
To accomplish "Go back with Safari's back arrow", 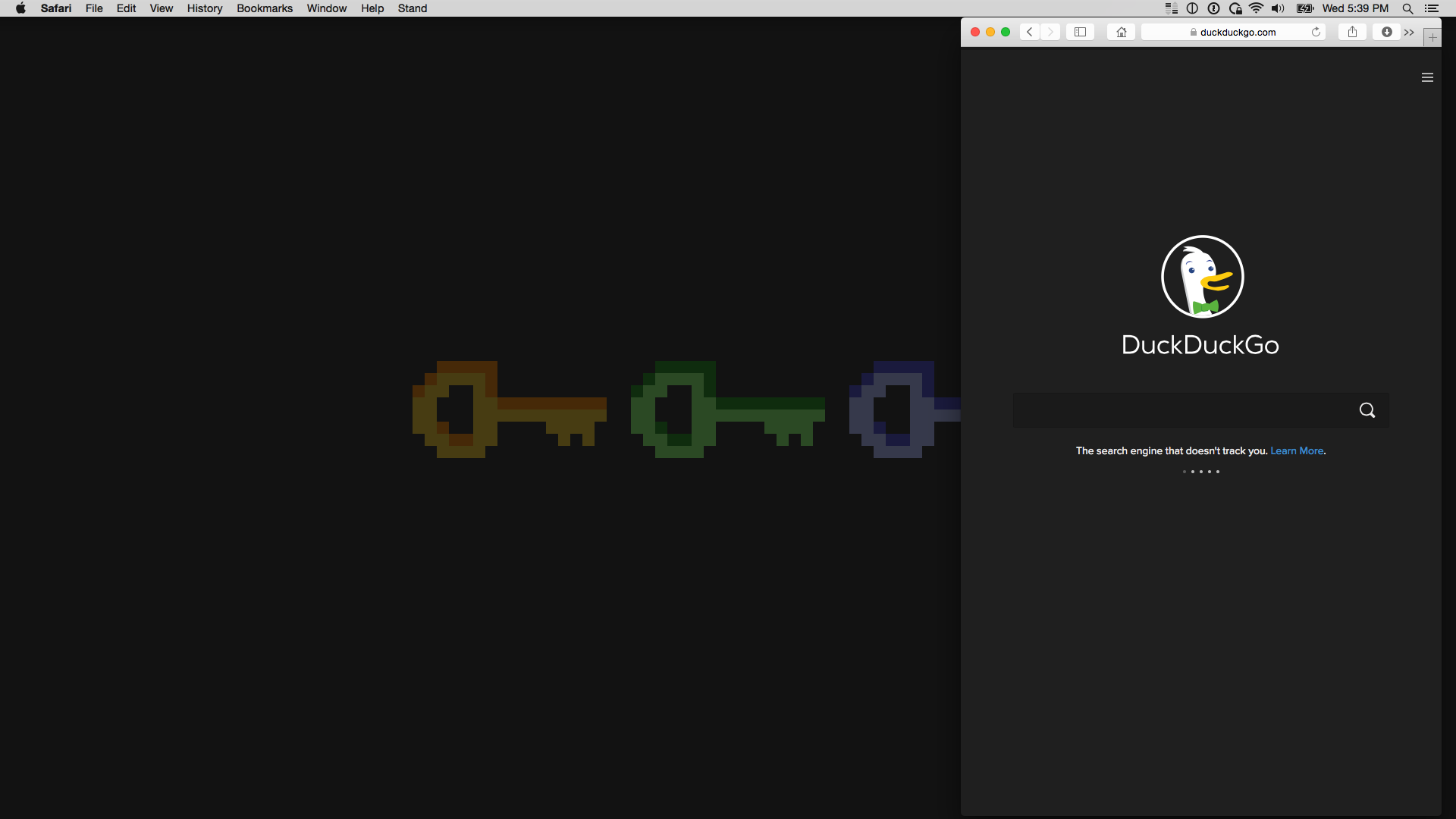I will point(1029,32).
